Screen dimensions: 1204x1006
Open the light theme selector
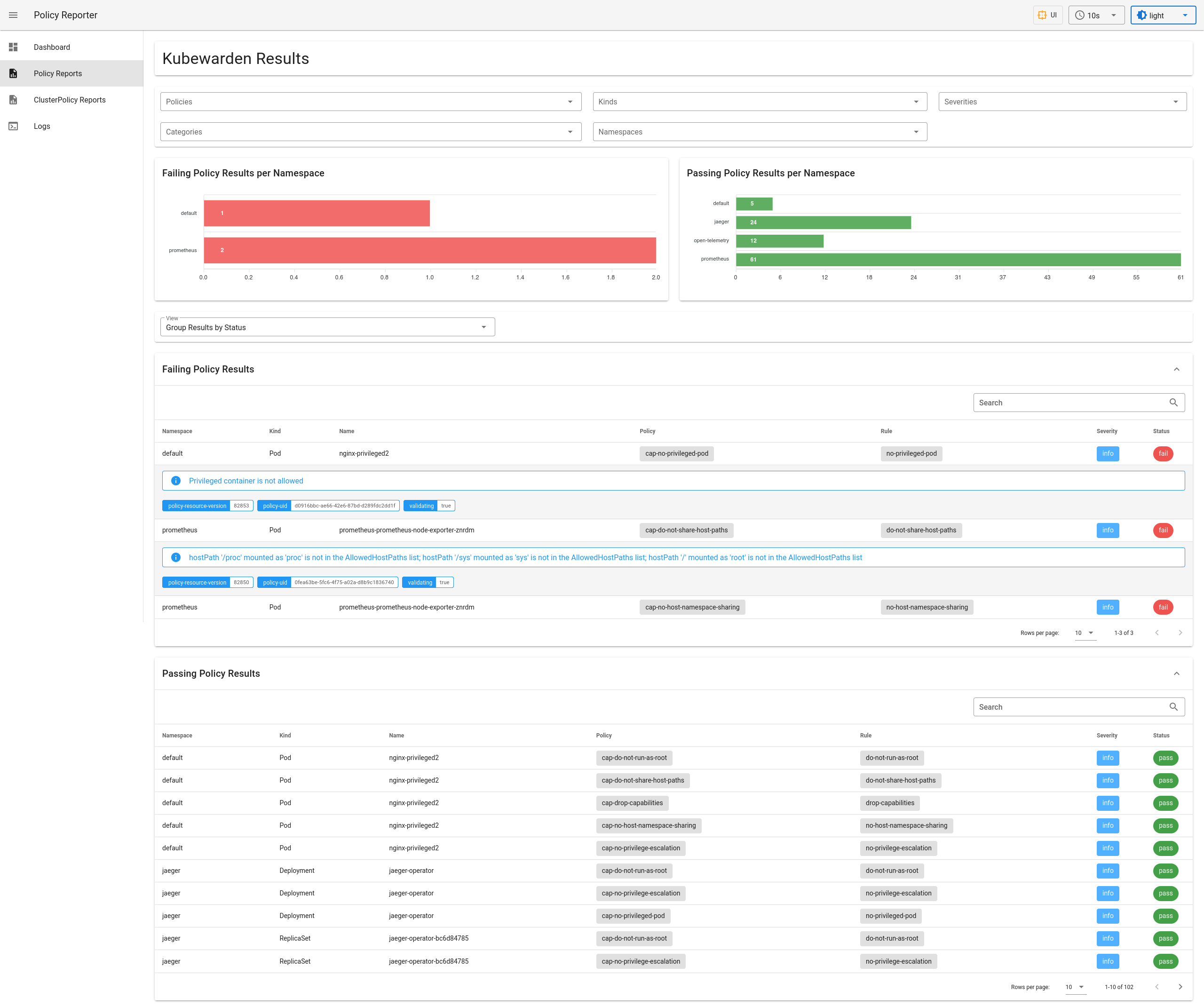pyautogui.click(x=1162, y=16)
